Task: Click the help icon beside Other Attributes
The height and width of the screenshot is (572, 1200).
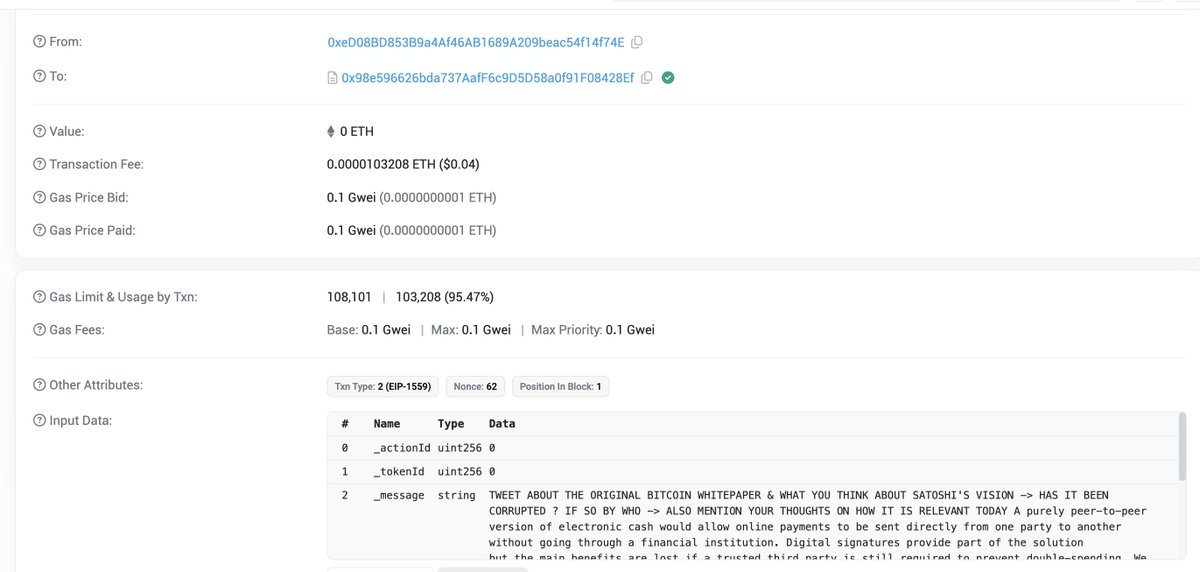Action: (x=39, y=385)
